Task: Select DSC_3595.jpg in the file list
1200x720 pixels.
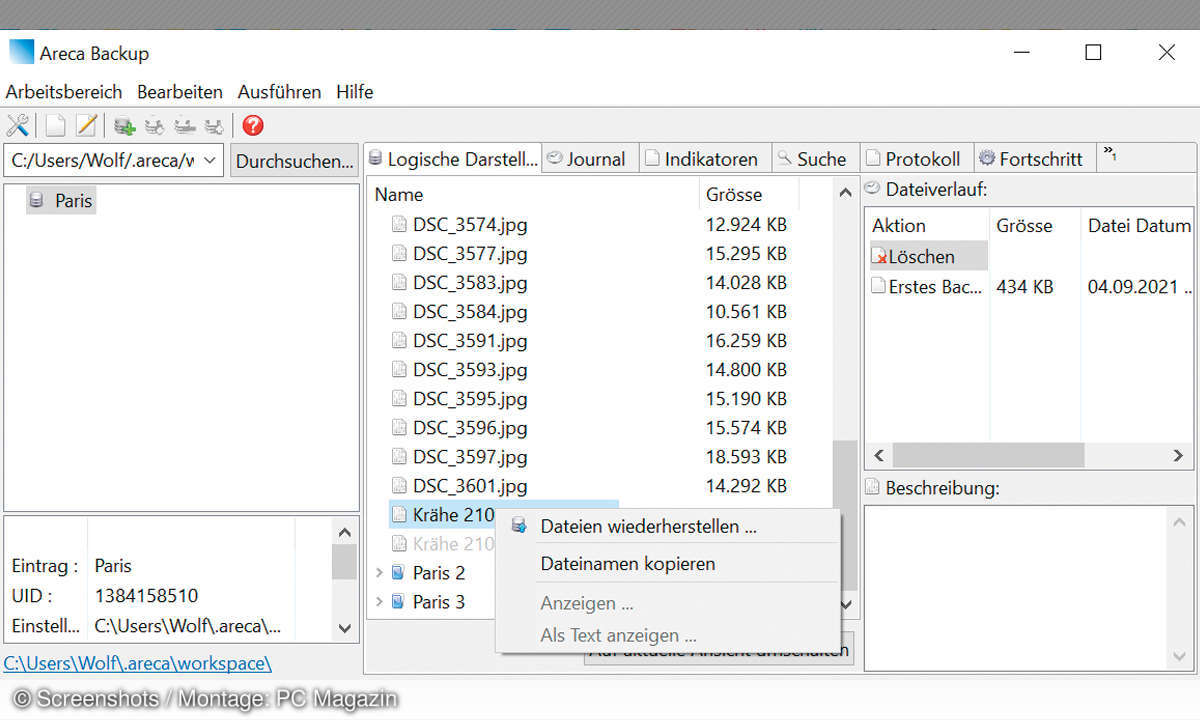Action: pos(470,398)
